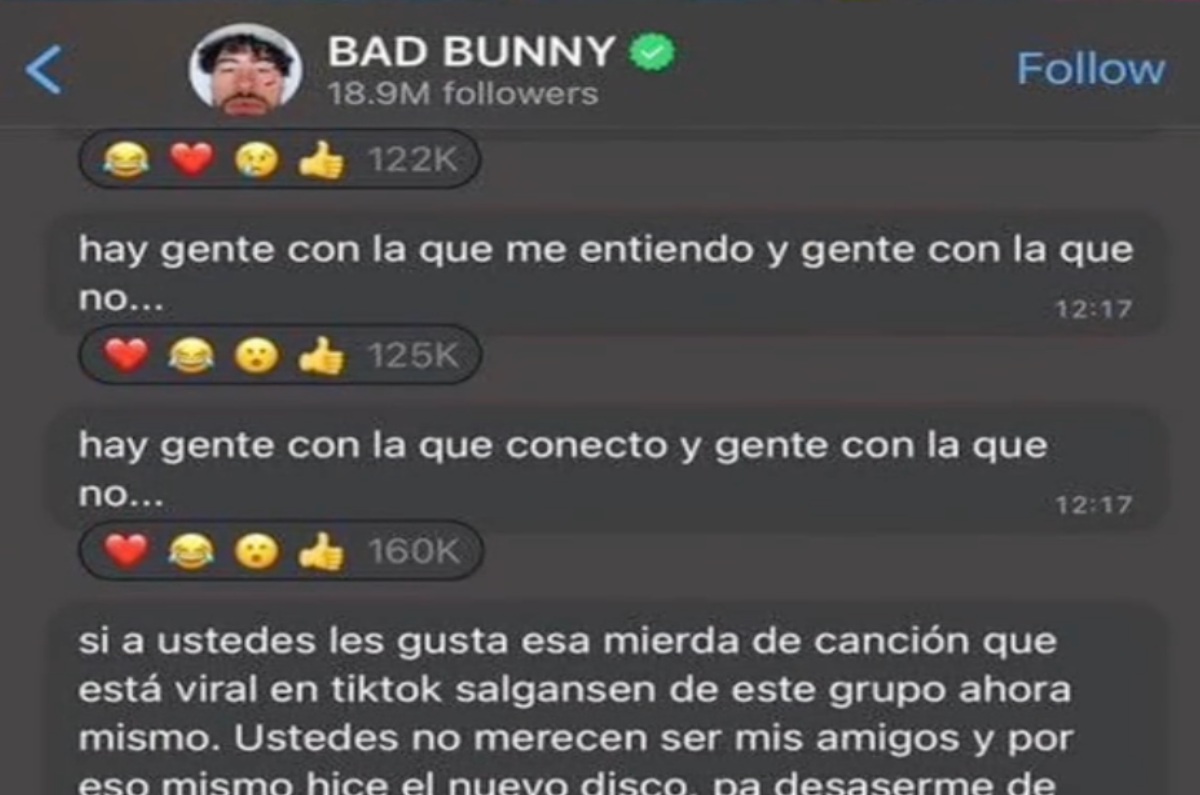Viewport: 1200px width, 795px height.
Task: Go back using the blue arrow
Action: pos(44,69)
